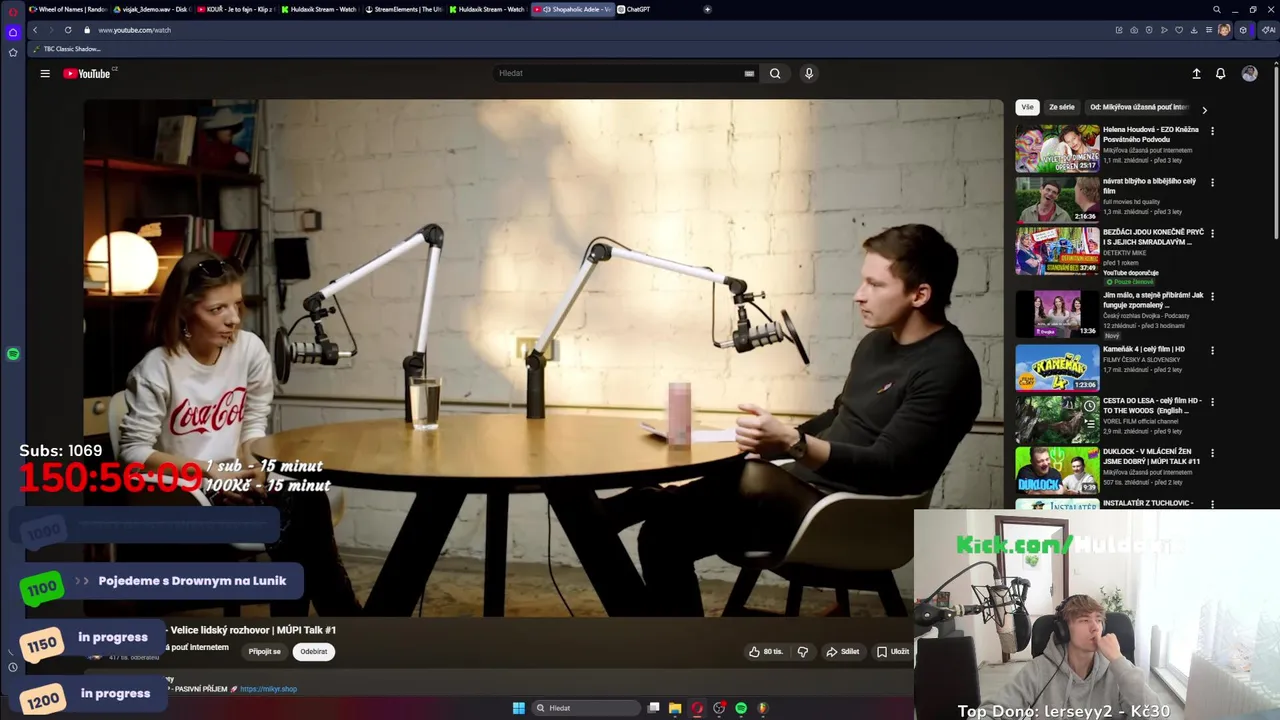Open Spotify icon in Opera sidebar
The width and height of the screenshot is (1280, 720).
coord(13,354)
